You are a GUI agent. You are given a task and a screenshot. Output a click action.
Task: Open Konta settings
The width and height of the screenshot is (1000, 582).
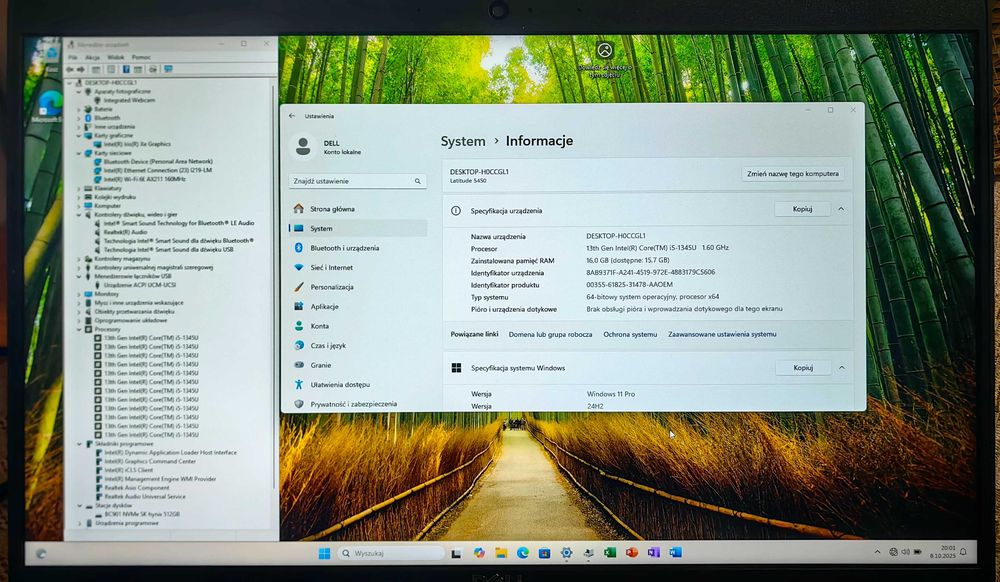coord(357,326)
